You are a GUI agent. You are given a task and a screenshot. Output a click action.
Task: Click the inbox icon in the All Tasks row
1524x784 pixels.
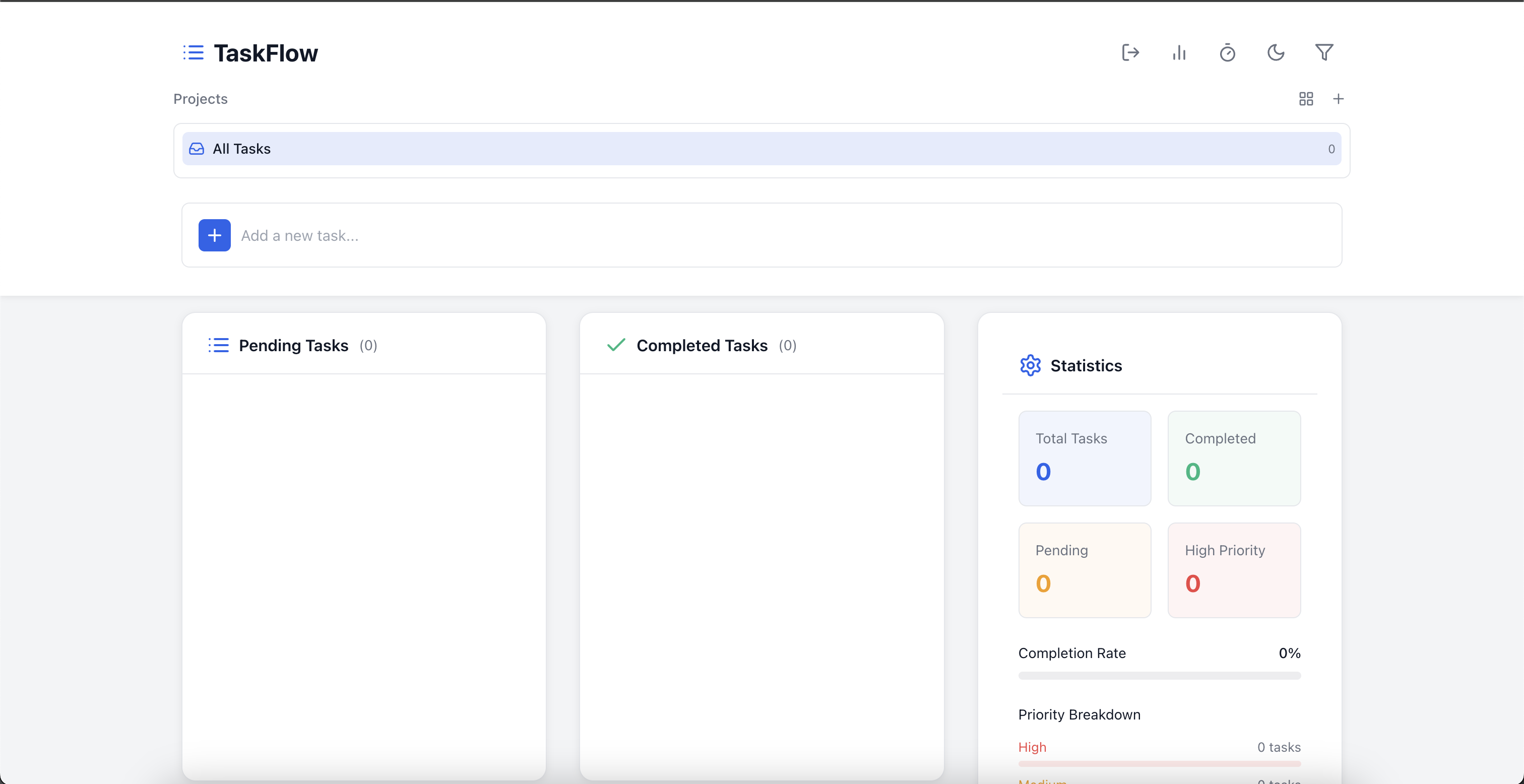tap(196, 149)
